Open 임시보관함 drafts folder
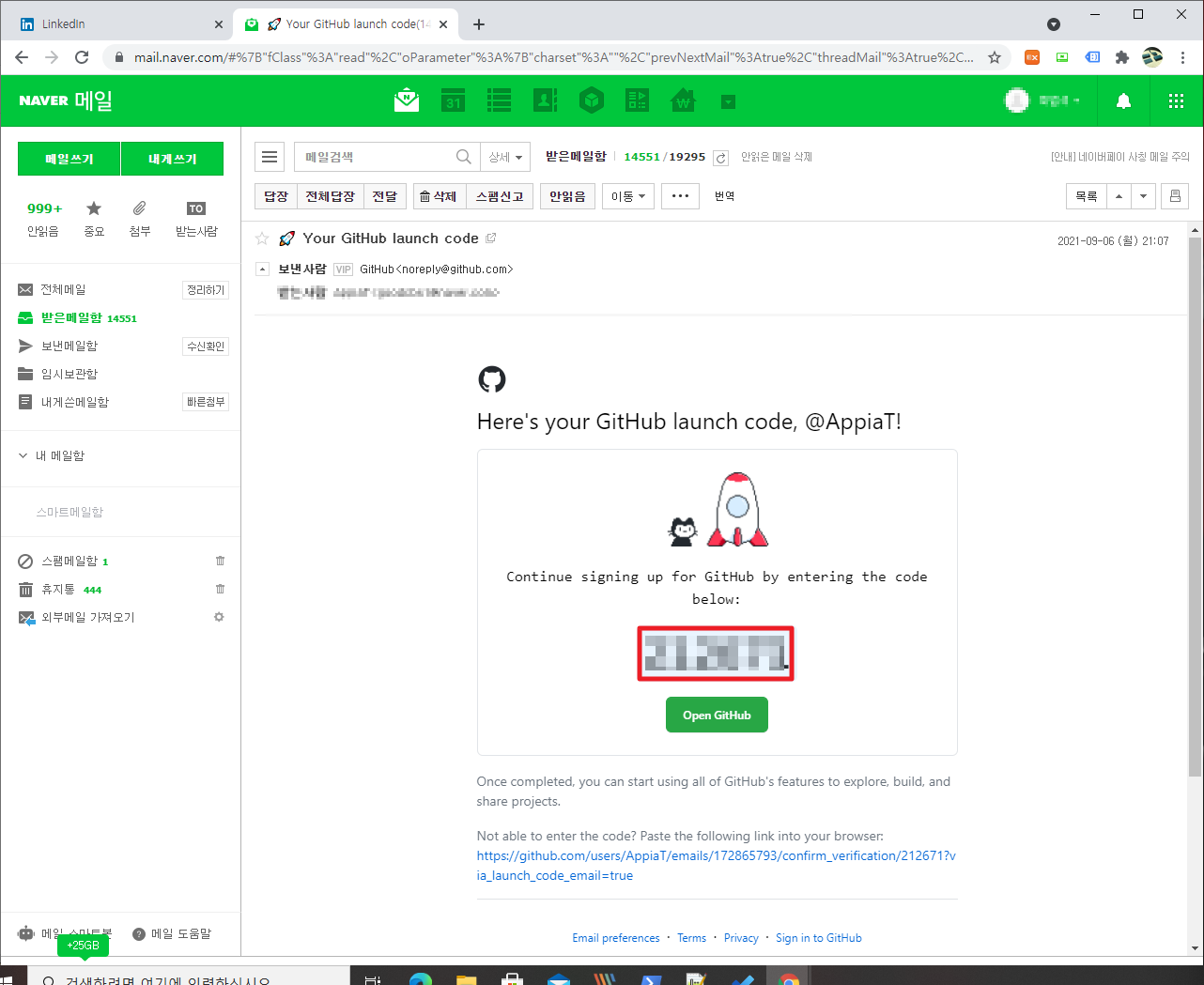The height and width of the screenshot is (985, 1204). click(69, 374)
